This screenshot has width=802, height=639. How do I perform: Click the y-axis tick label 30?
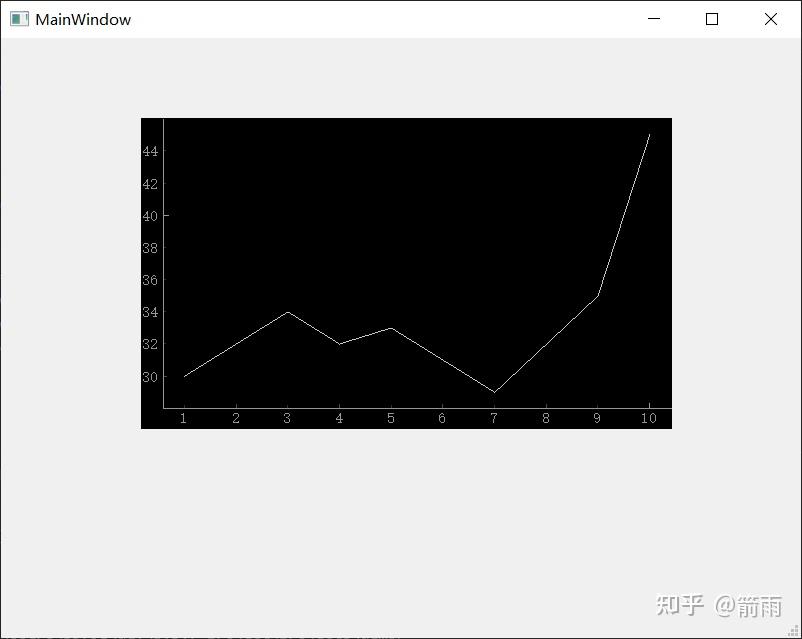point(148,376)
